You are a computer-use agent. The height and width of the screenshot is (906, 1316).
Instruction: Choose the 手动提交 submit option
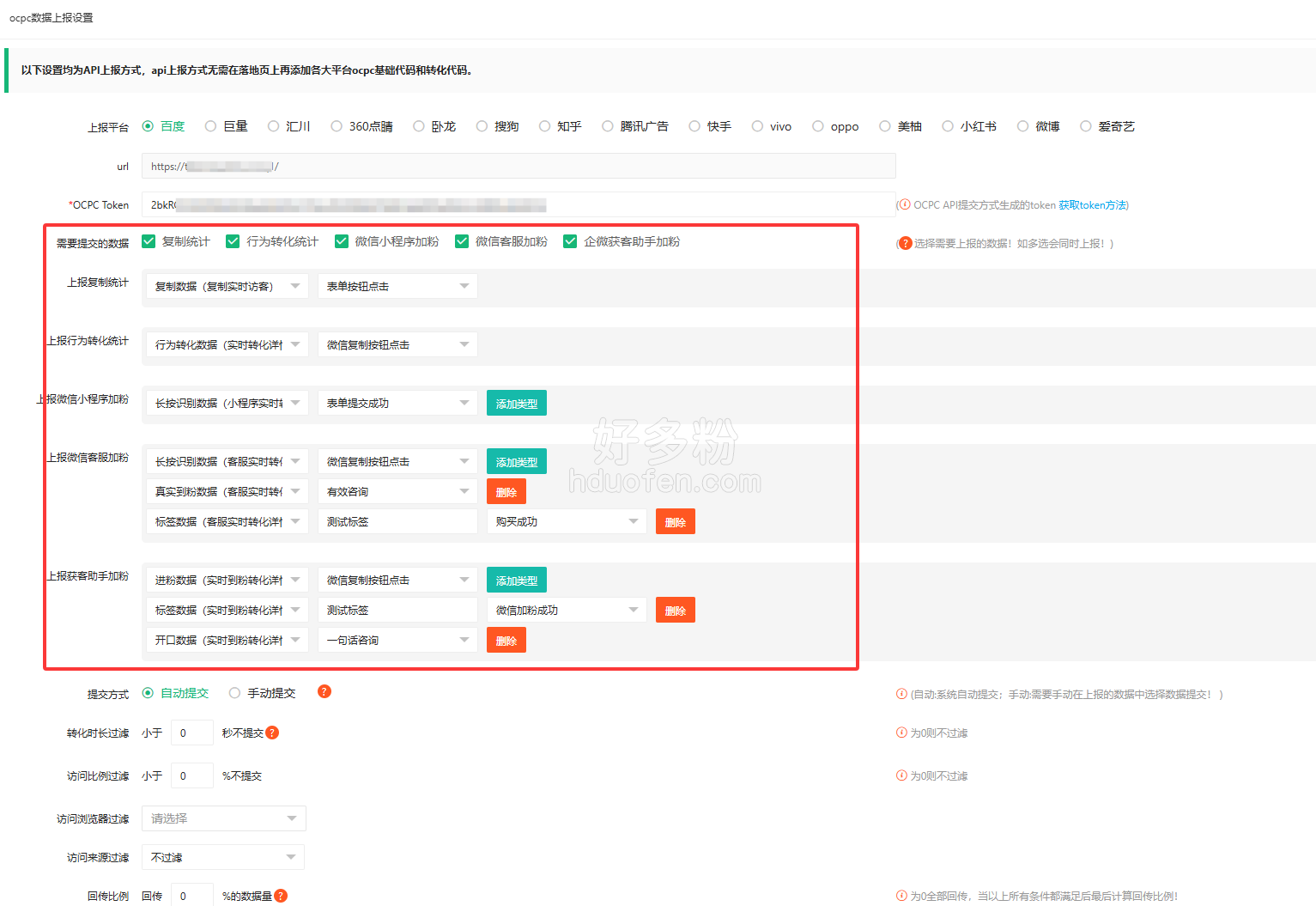(x=234, y=693)
